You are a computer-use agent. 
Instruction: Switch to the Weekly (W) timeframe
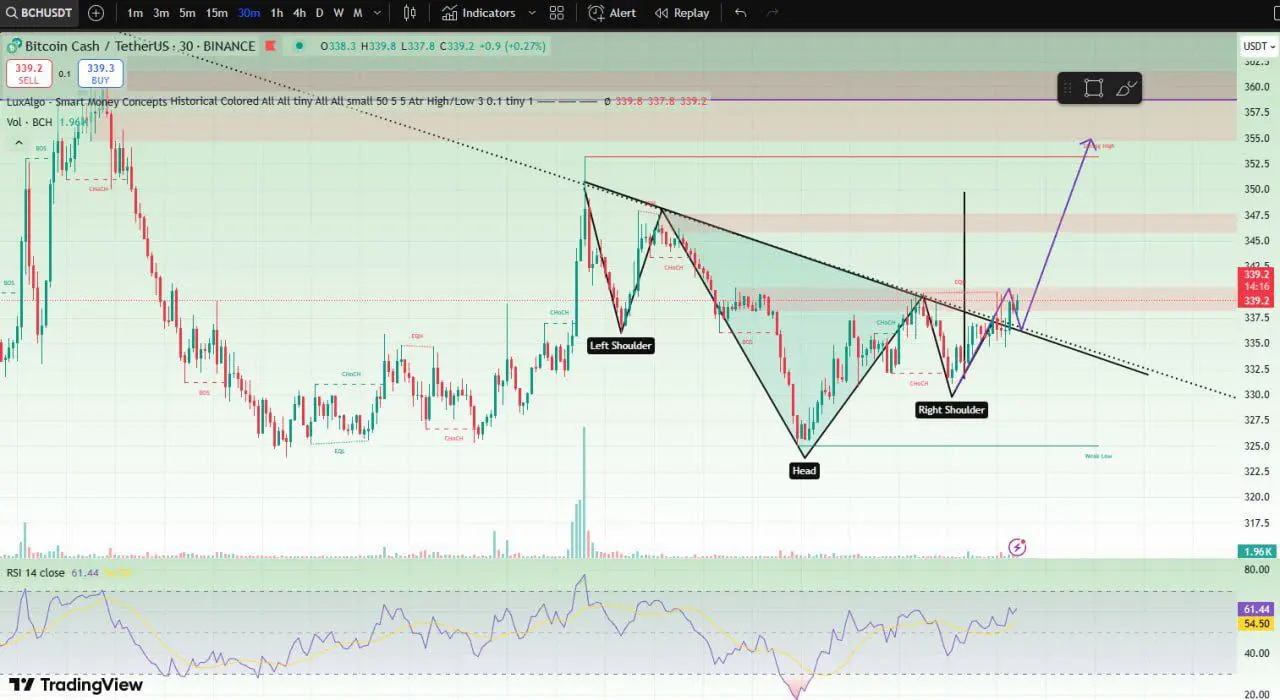[338, 13]
